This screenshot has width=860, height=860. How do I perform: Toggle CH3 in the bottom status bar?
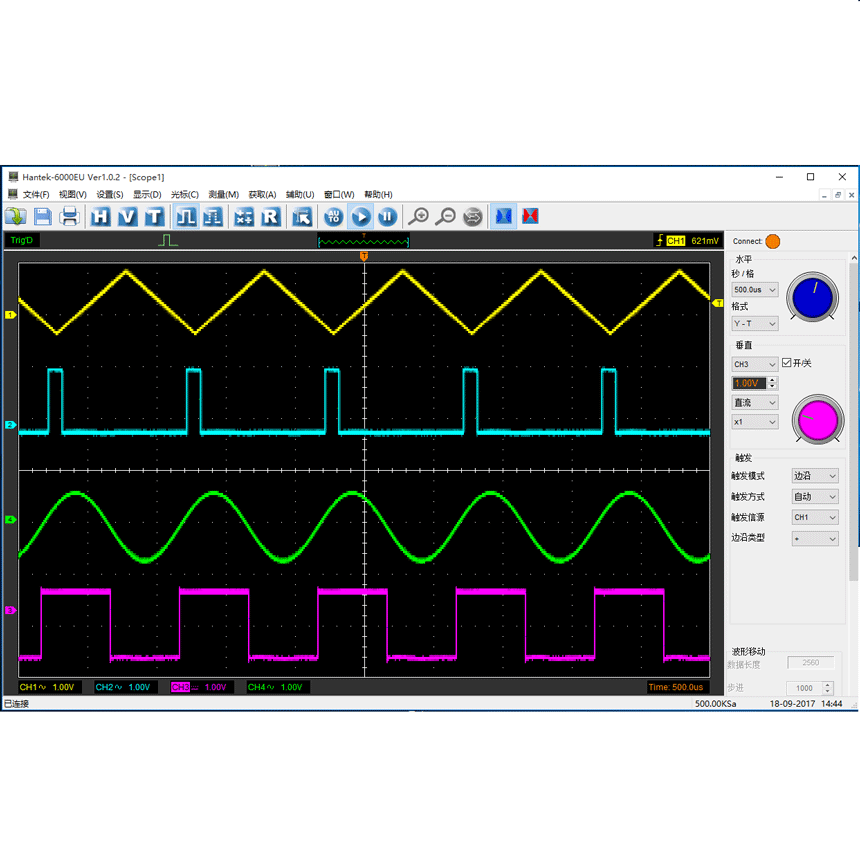180,687
